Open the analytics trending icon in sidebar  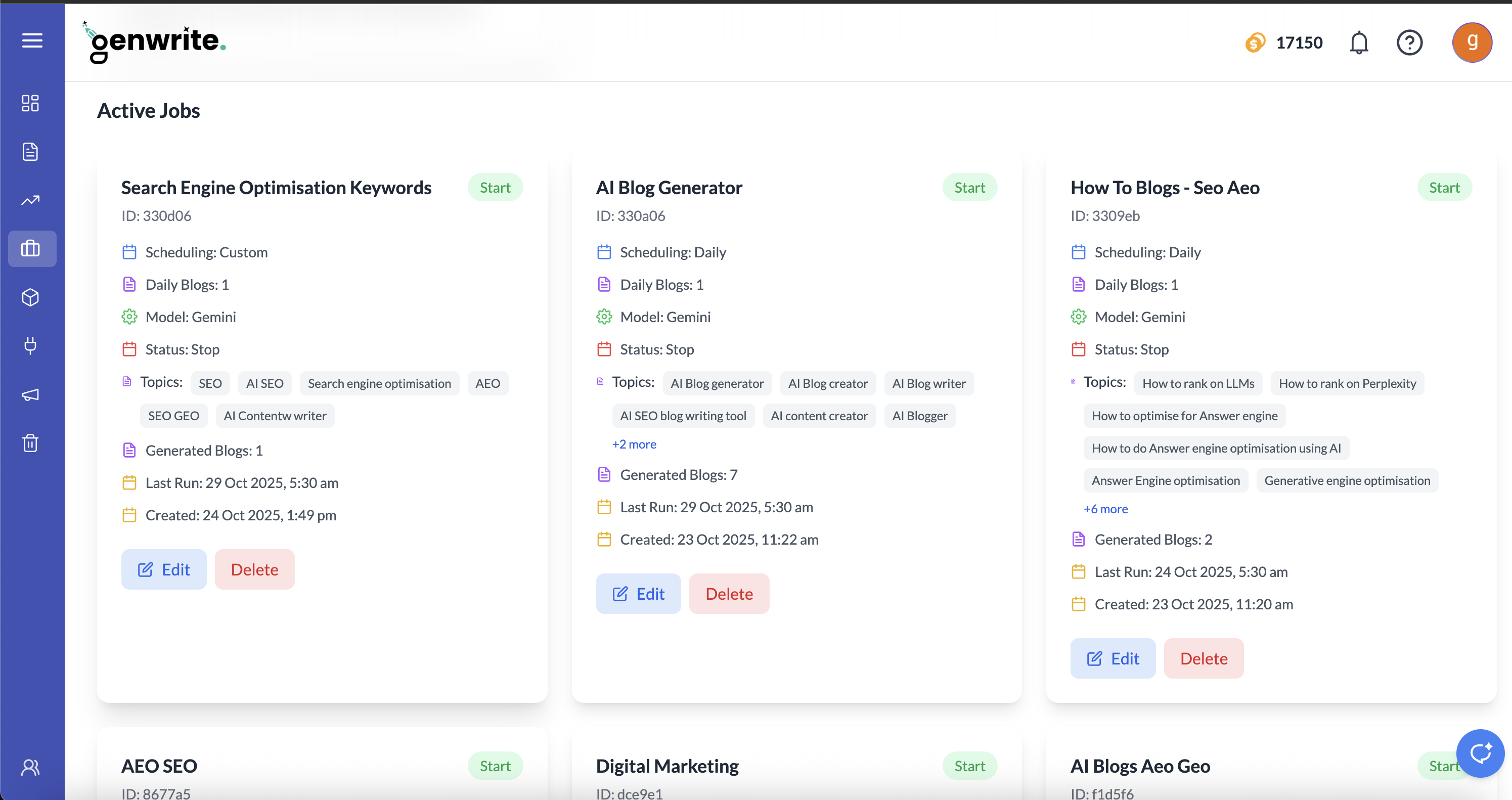(31, 200)
